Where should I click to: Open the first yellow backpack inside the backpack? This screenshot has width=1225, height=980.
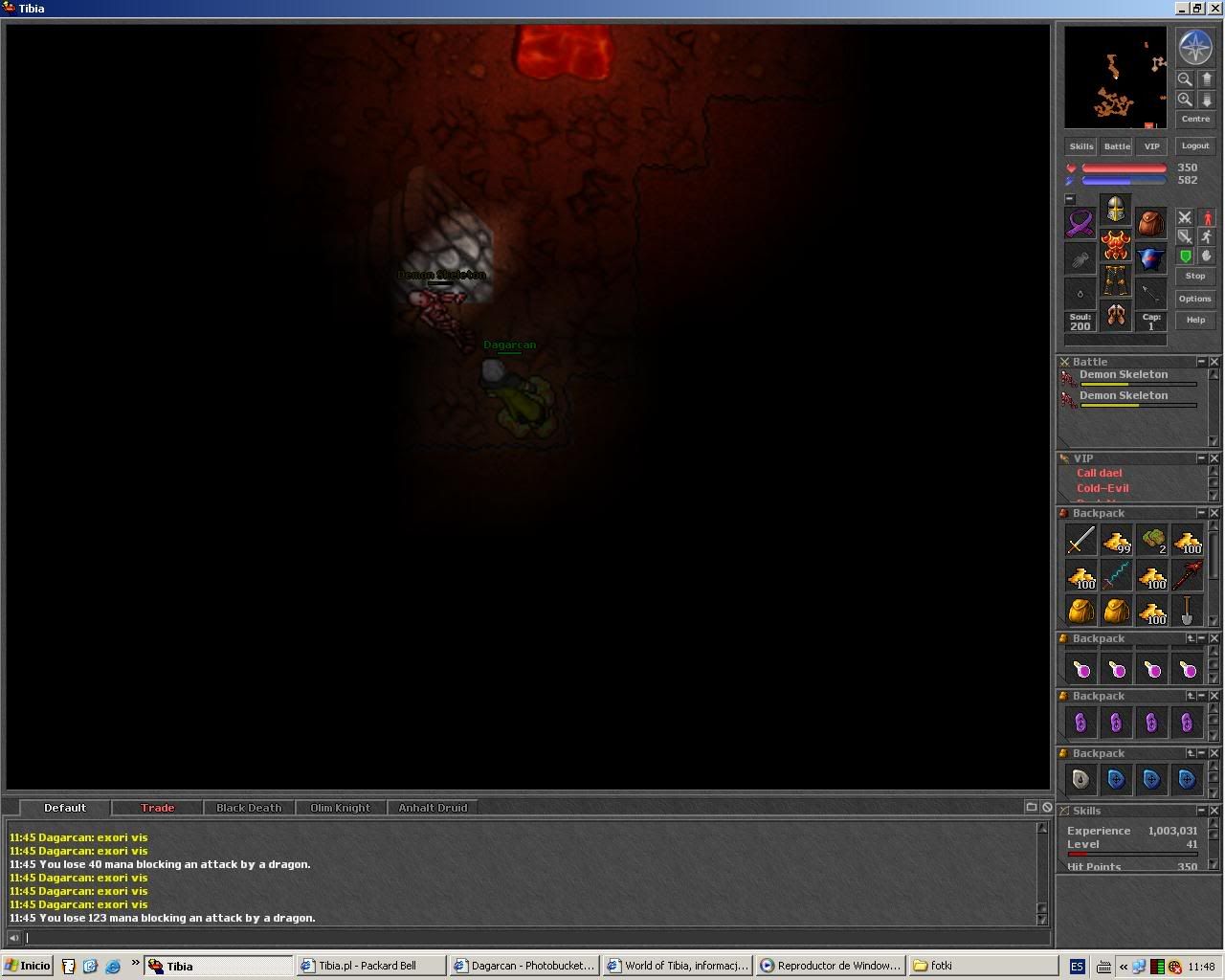point(1080,611)
